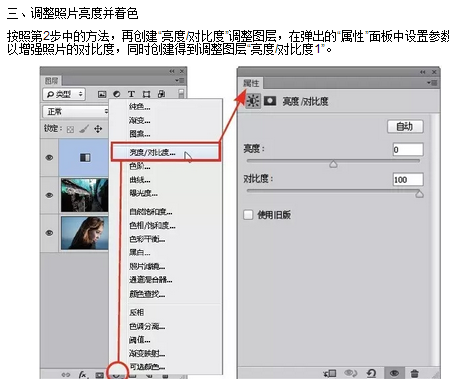449x379 pixels.
Task: Select the adjustment layer thumbnail icon
Action: [85, 157]
